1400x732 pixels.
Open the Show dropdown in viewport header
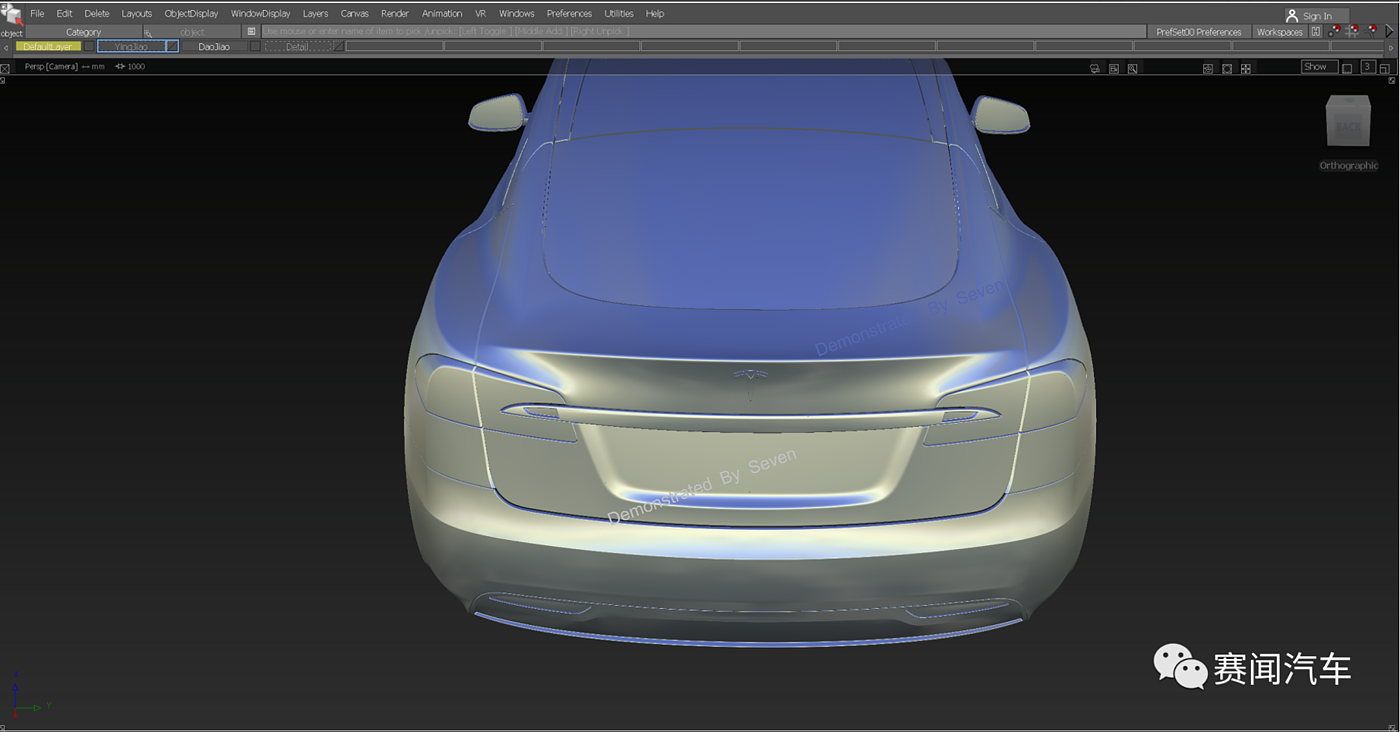point(1319,67)
